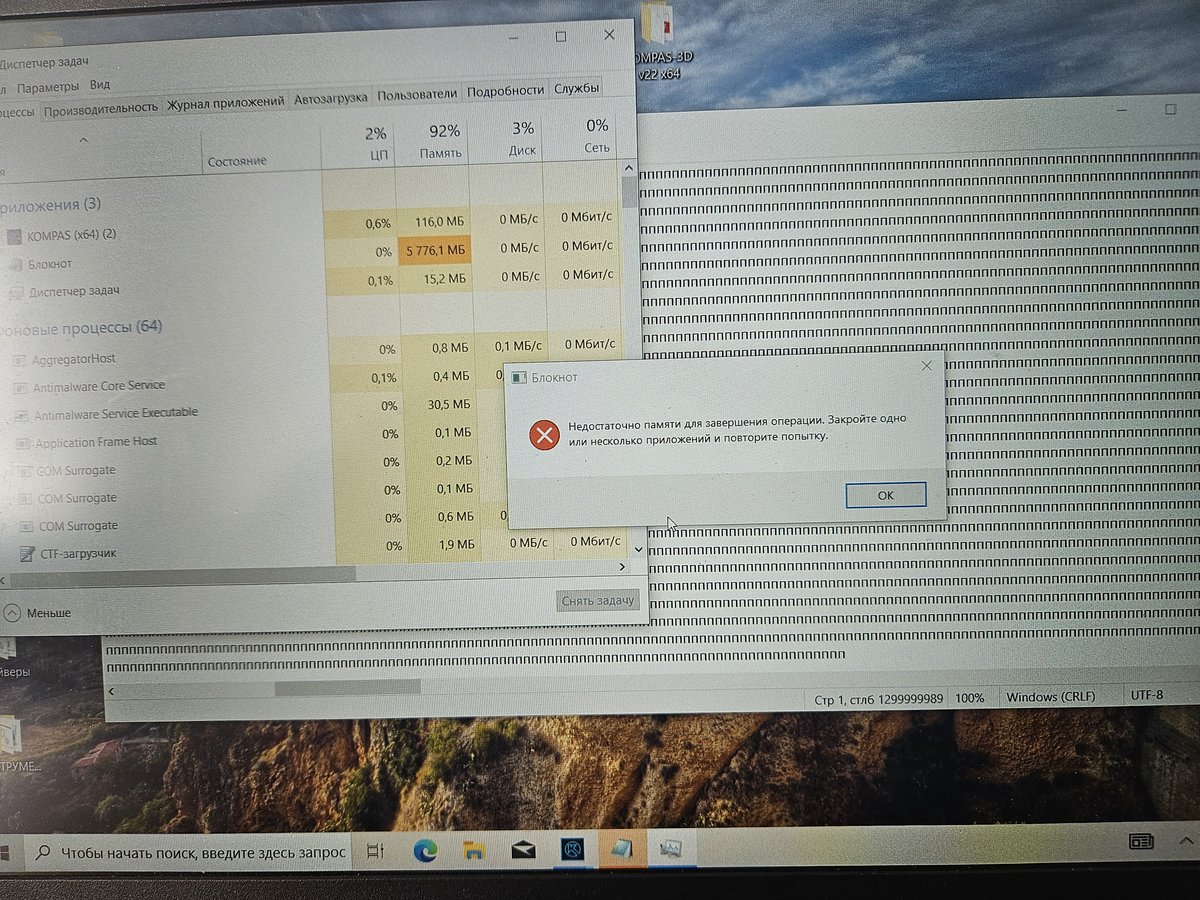Activate the Notepad taskbar icon
This screenshot has width=1200, height=900.
point(622,849)
